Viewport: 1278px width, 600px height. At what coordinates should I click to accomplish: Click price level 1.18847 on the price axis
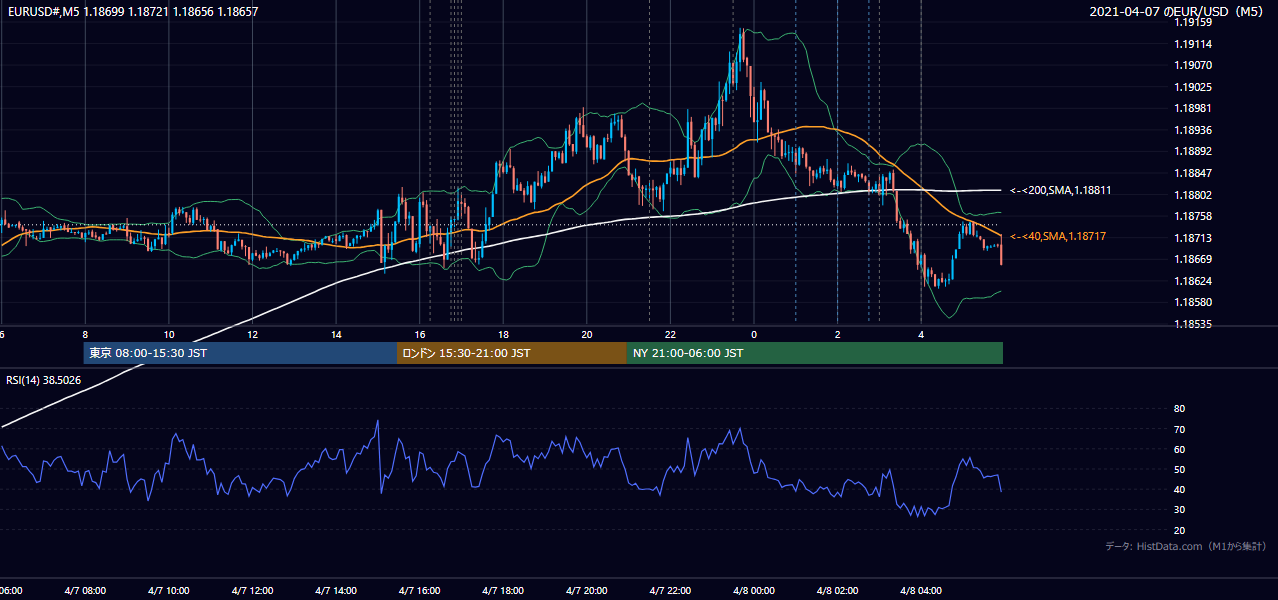tap(1192, 173)
